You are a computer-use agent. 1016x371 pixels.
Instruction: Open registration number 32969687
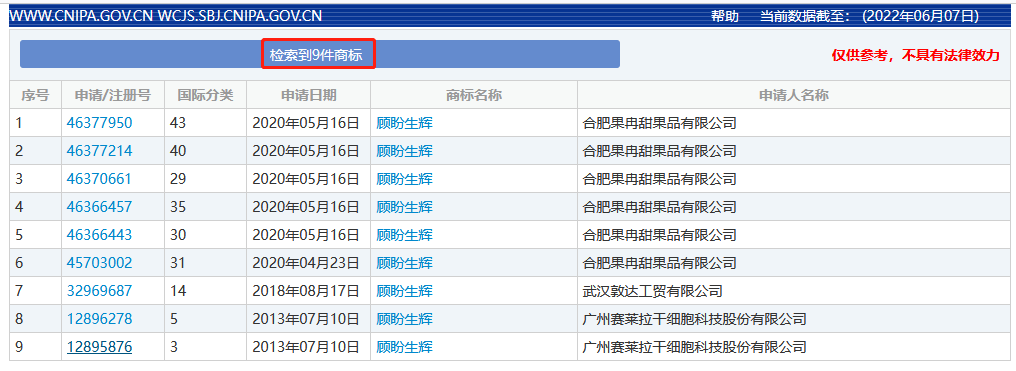point(99,291)
